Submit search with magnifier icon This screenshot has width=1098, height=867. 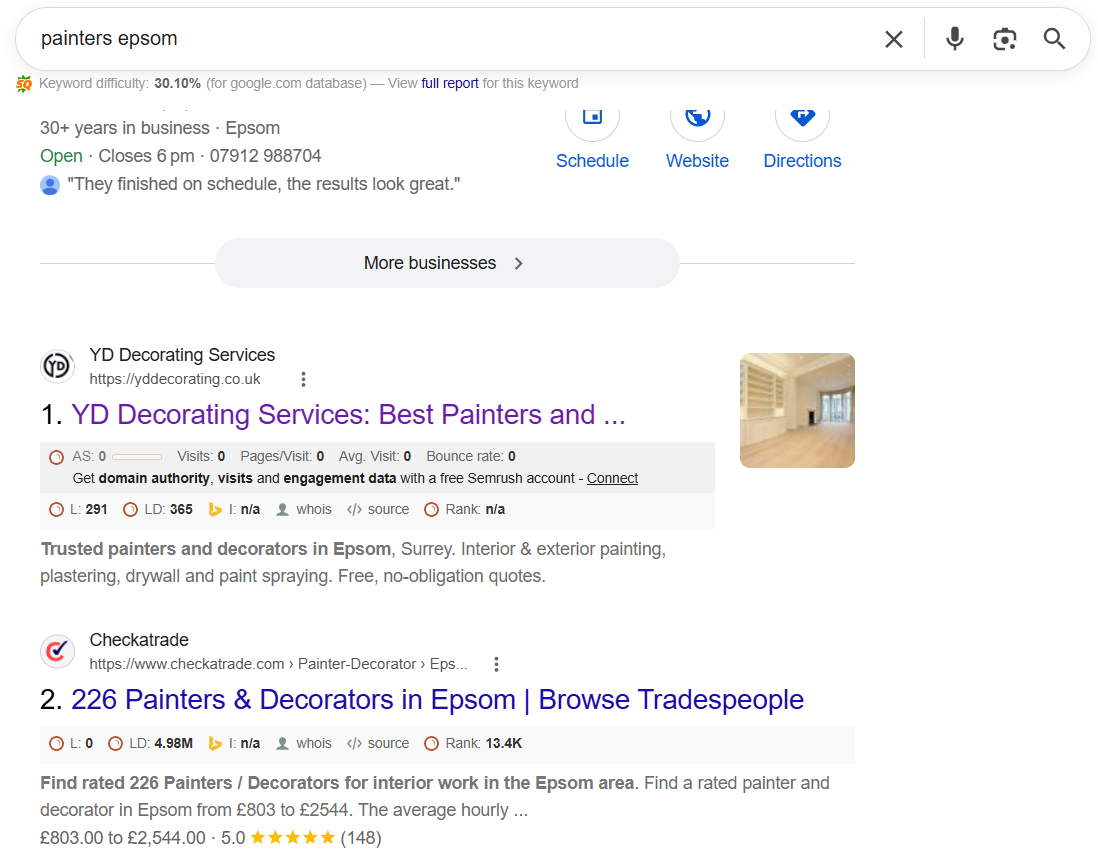[1054, 39]
